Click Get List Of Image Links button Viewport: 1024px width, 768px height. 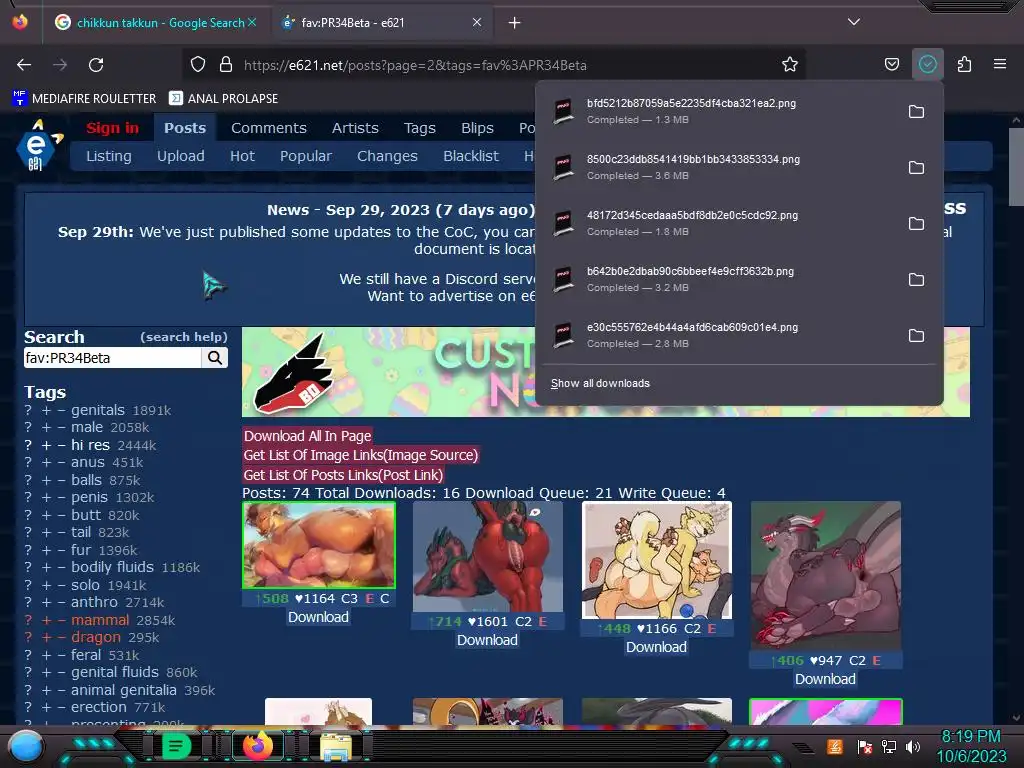[360, 455]
